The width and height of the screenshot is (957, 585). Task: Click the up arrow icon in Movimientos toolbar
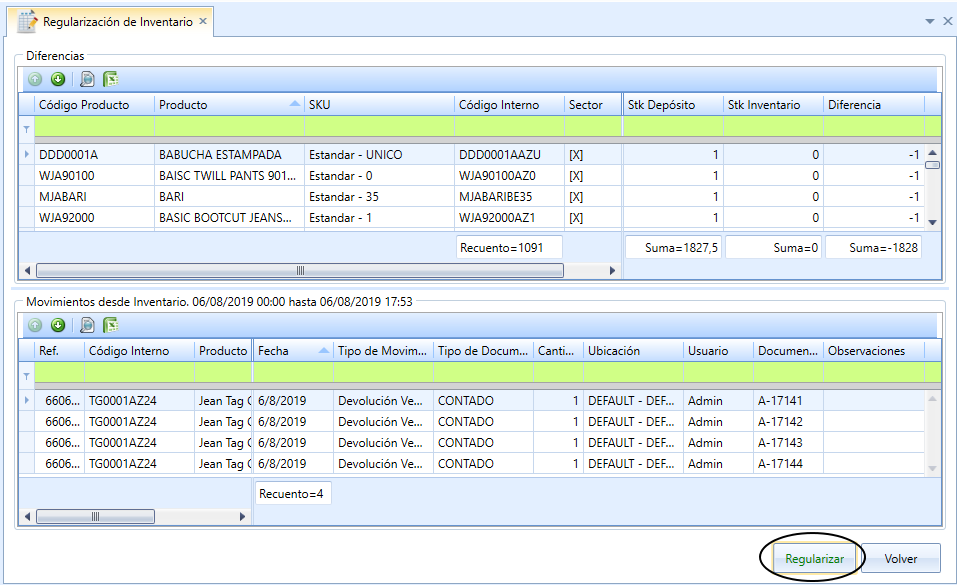point(35,325)
